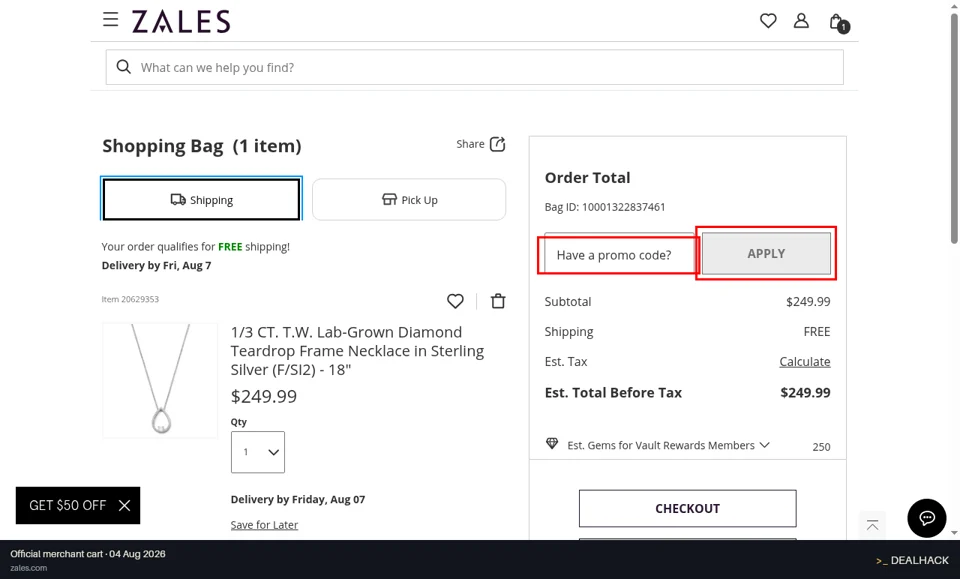Select the Shipping tab
960x579 pixels.
[x=201, y=200]
